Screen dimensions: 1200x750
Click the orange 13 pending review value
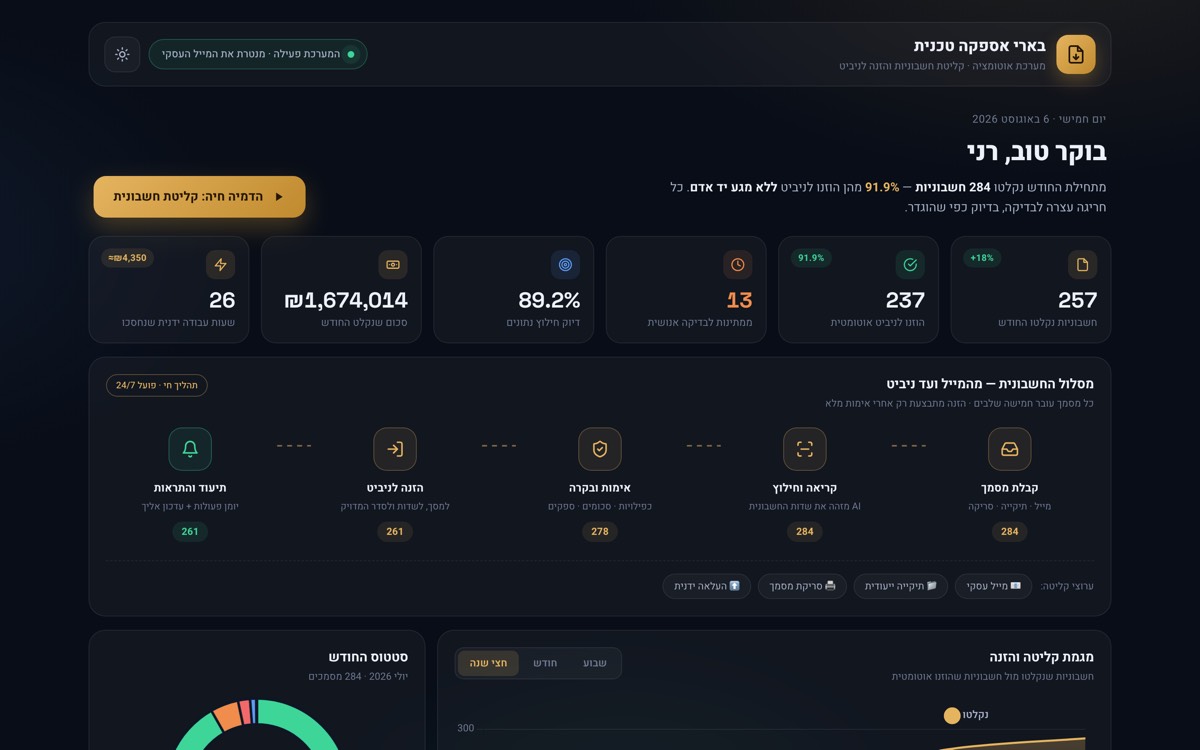[x=739, y=300]
